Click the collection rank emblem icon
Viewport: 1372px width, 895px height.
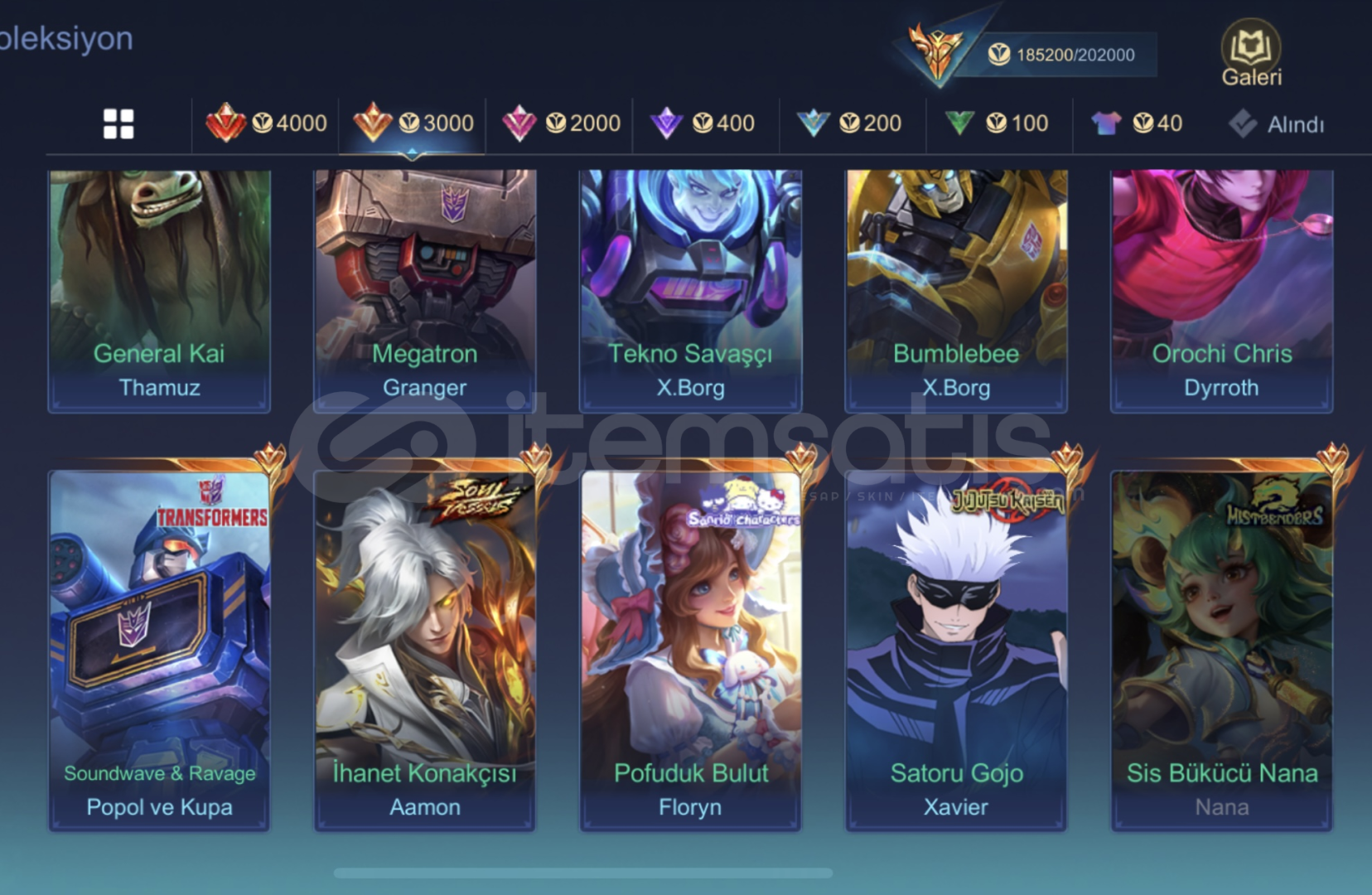click(937, 53)
